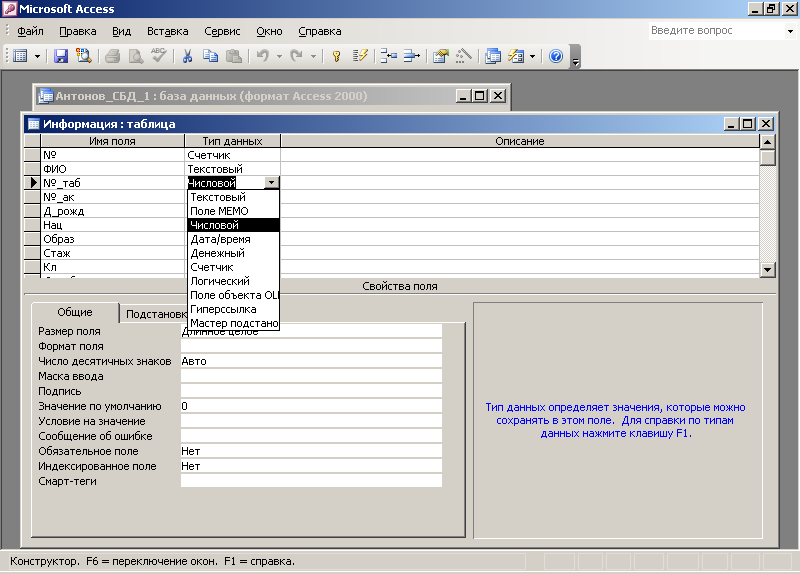Open the New Object dropdown arrow

(532, 57)
